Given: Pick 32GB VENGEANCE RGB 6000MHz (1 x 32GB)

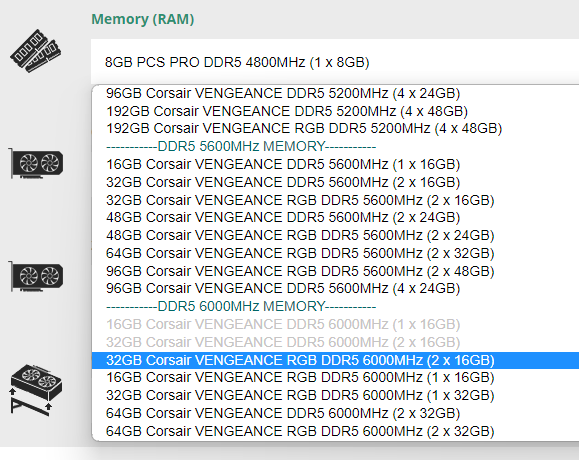Looking at the screenshot, I should point(335,395).
